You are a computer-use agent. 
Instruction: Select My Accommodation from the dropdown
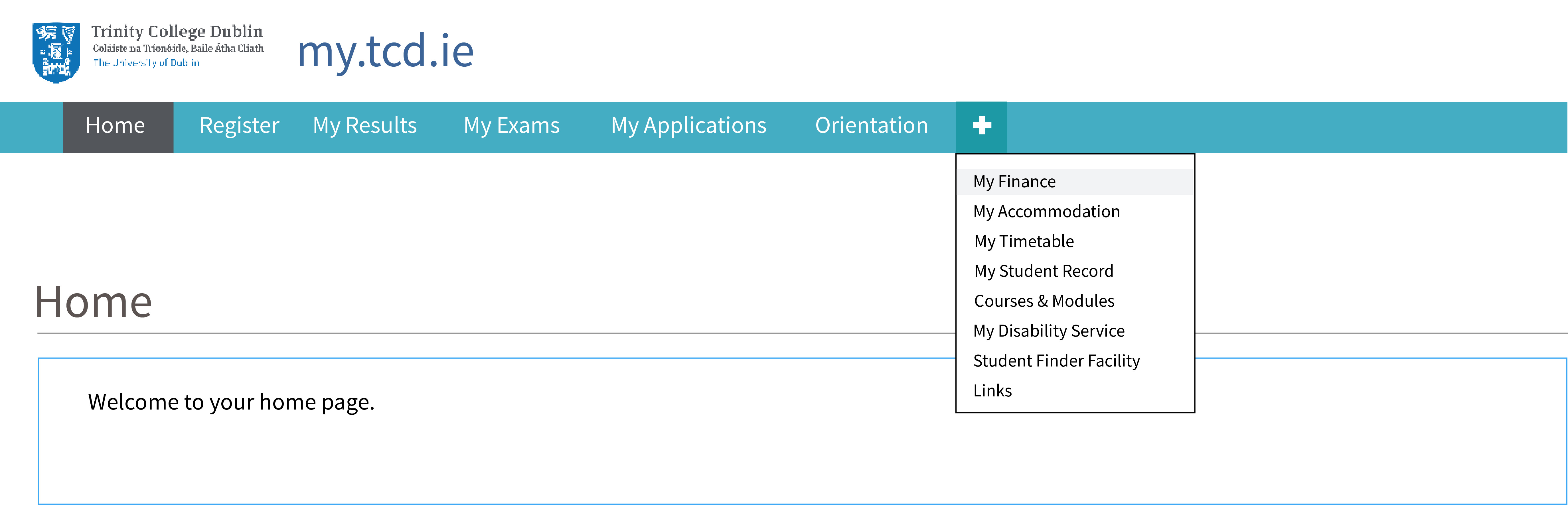1046,211
